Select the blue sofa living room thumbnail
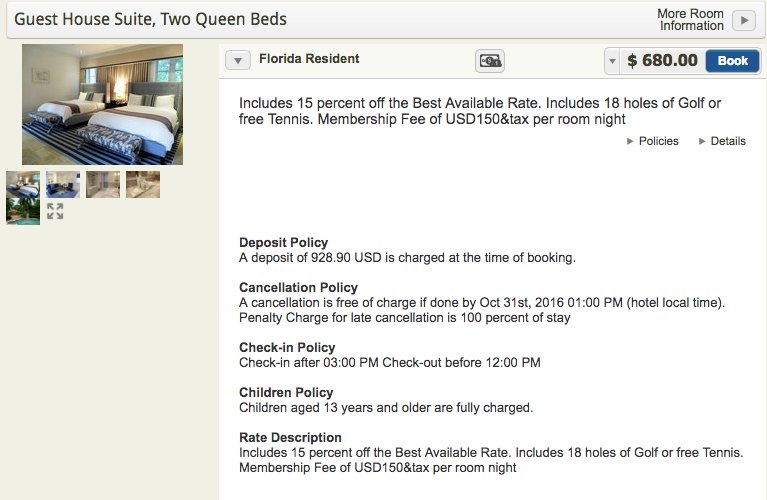767x500 pixels. [x=63, y=184]
